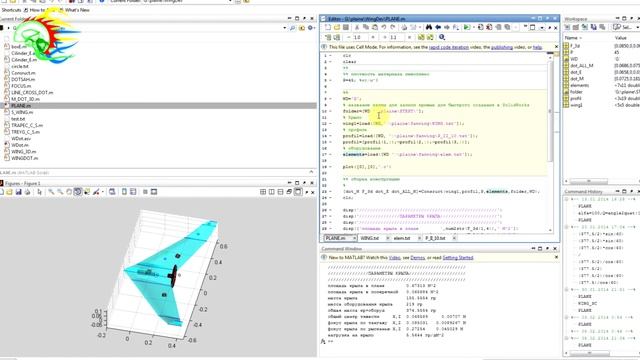Click the Editor magnifier icon in second toolbar row

pyautogui.click(x=442, y=37)
